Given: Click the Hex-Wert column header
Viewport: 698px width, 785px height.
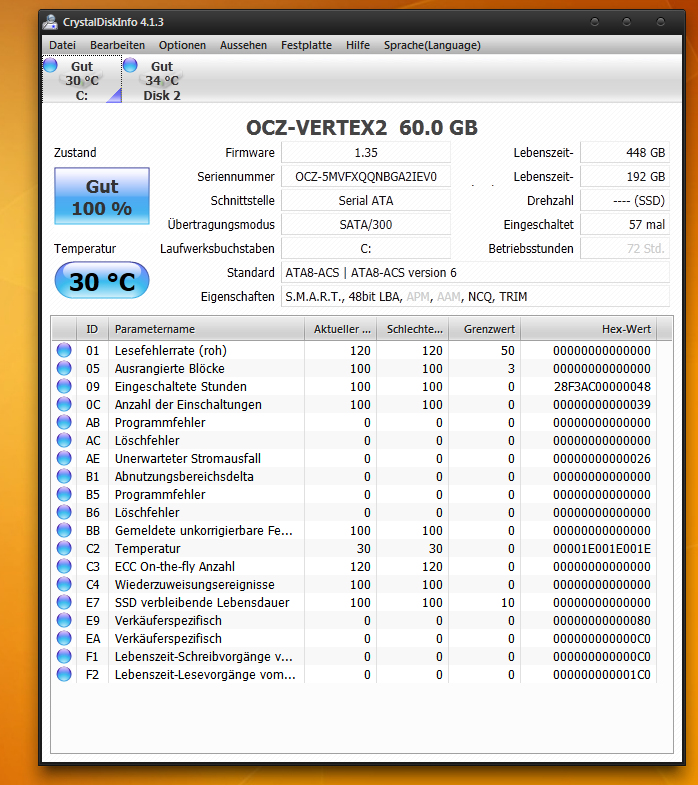Looking at the screenshot, I should pos(589,329).
